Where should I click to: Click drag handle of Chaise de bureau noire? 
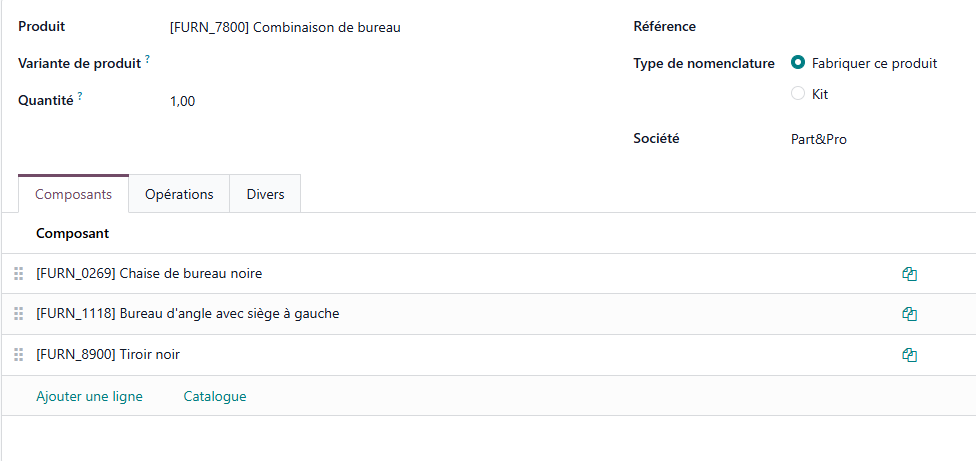18,274
